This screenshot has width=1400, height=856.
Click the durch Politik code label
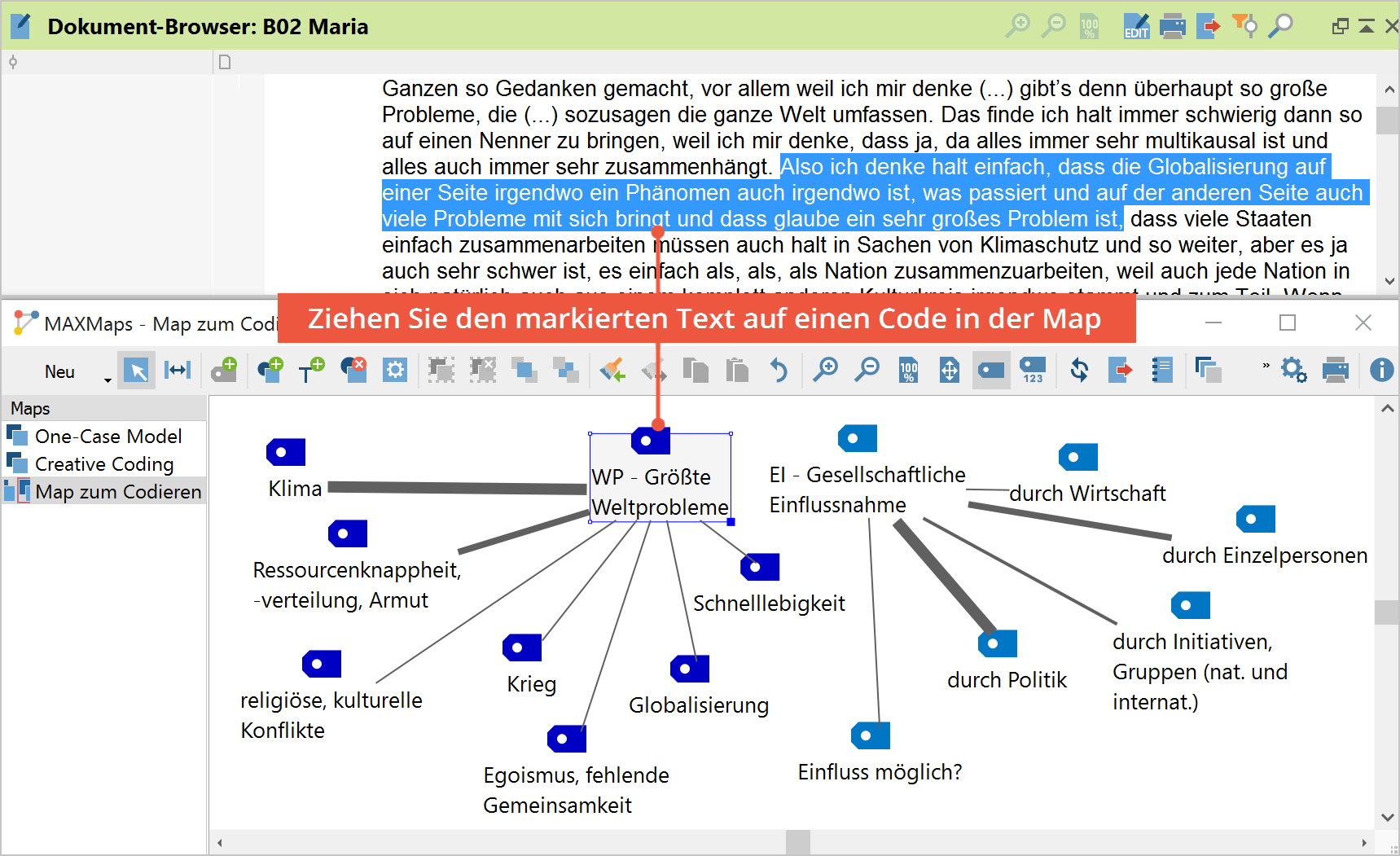(x=1007, y=680)
